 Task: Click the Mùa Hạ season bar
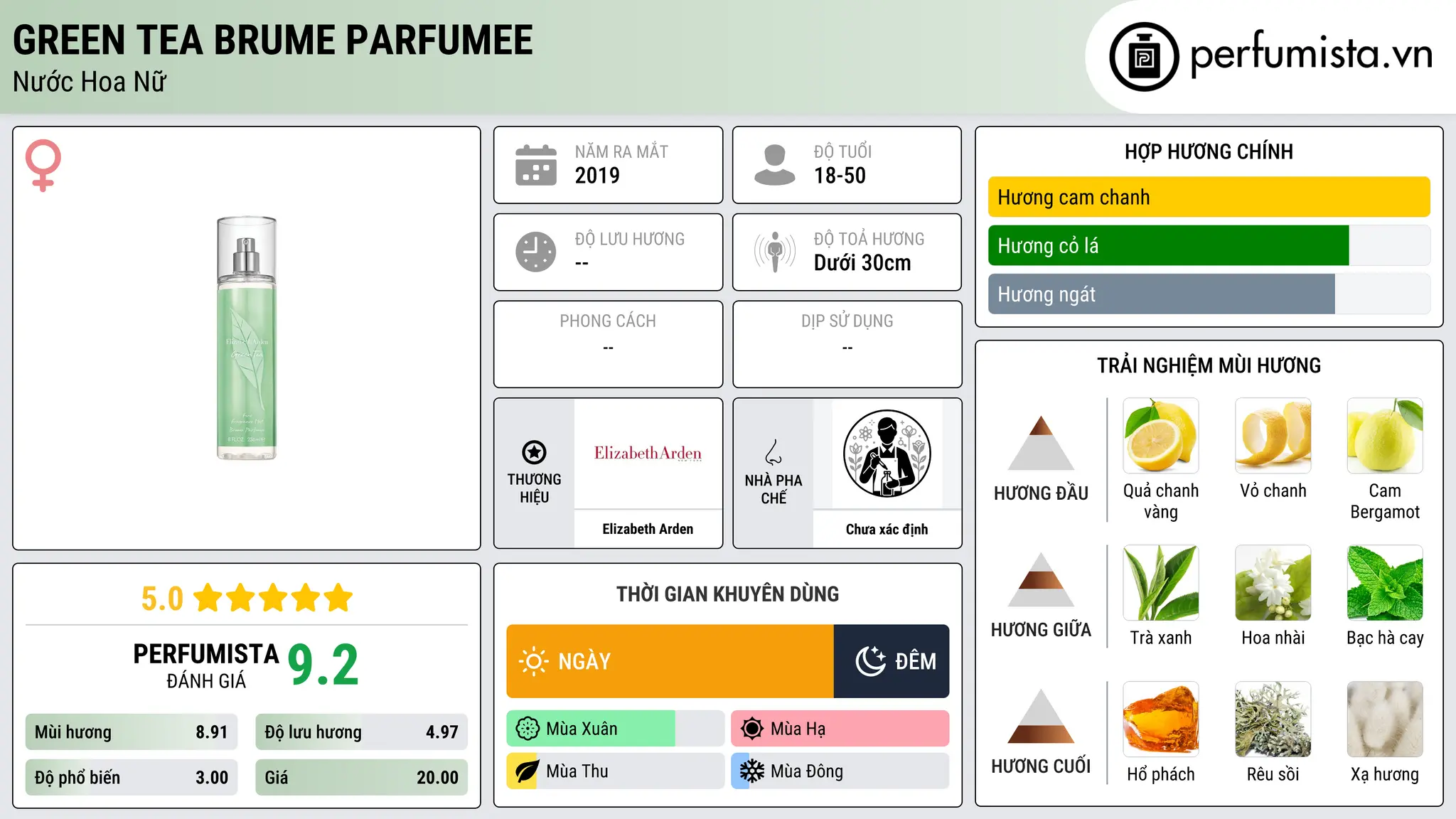[840, 729]
